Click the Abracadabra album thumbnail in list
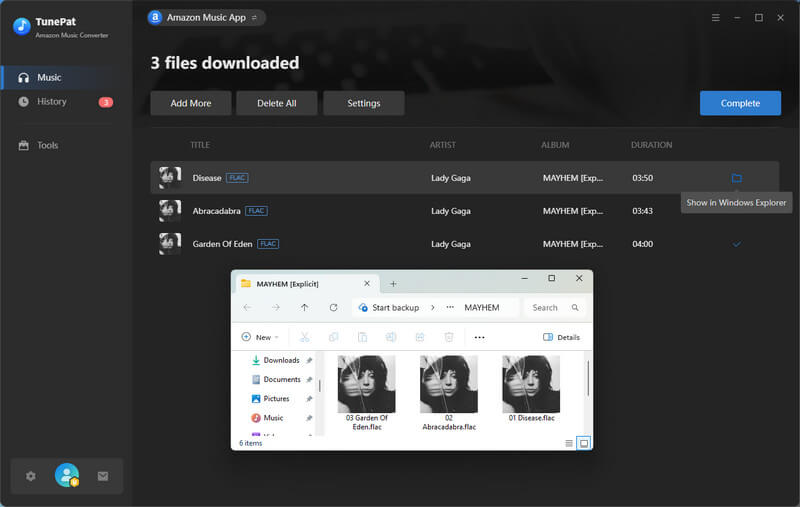 [x=170, y=211]
